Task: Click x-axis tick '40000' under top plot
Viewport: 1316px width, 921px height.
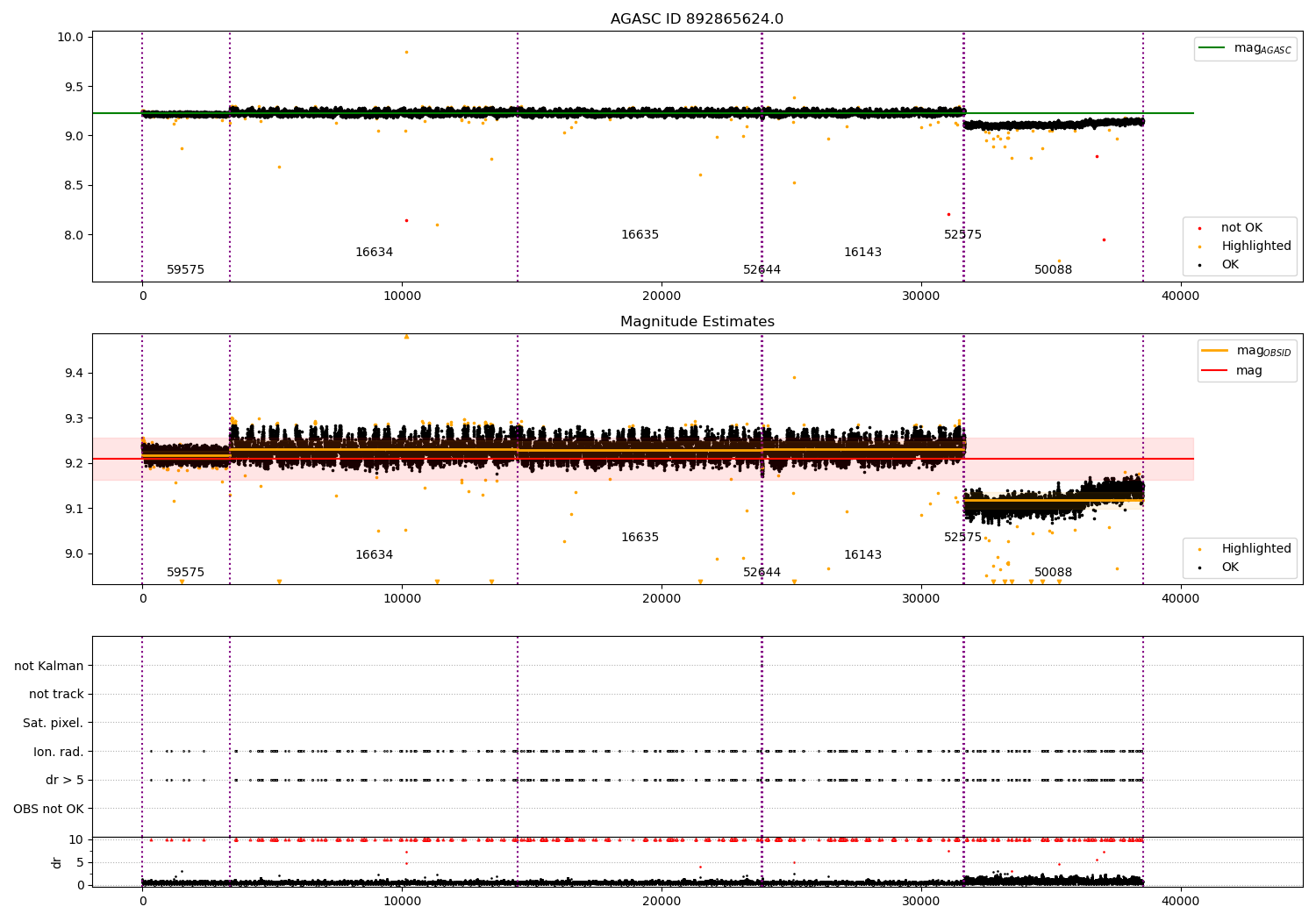Action: pos(1181,296)
